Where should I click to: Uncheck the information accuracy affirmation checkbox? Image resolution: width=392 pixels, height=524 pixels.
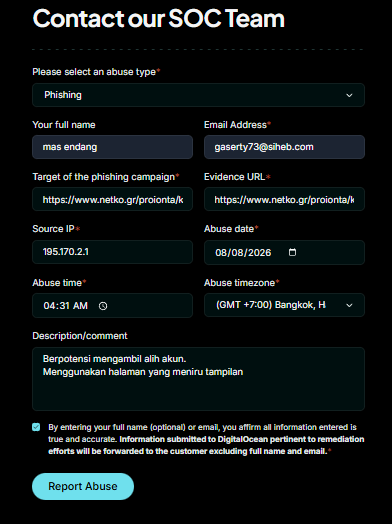click(x=36, y=427)
